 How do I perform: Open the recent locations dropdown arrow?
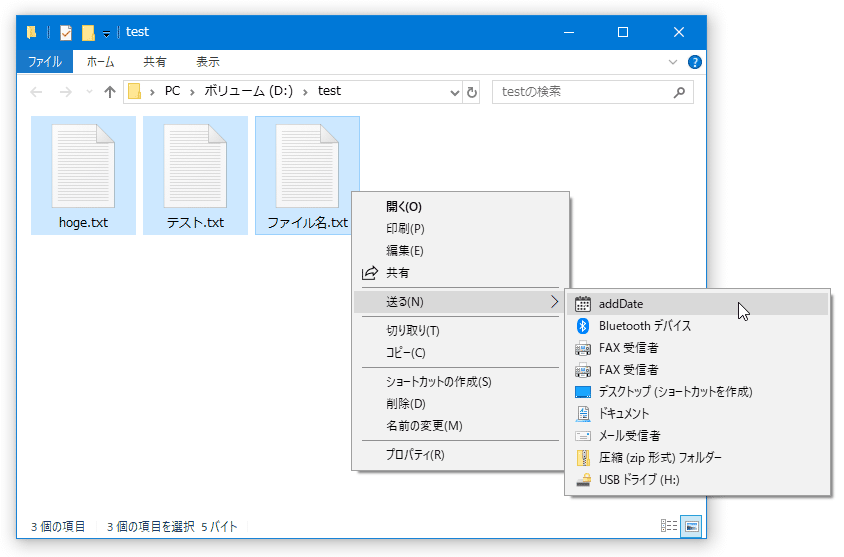(89, 92)
